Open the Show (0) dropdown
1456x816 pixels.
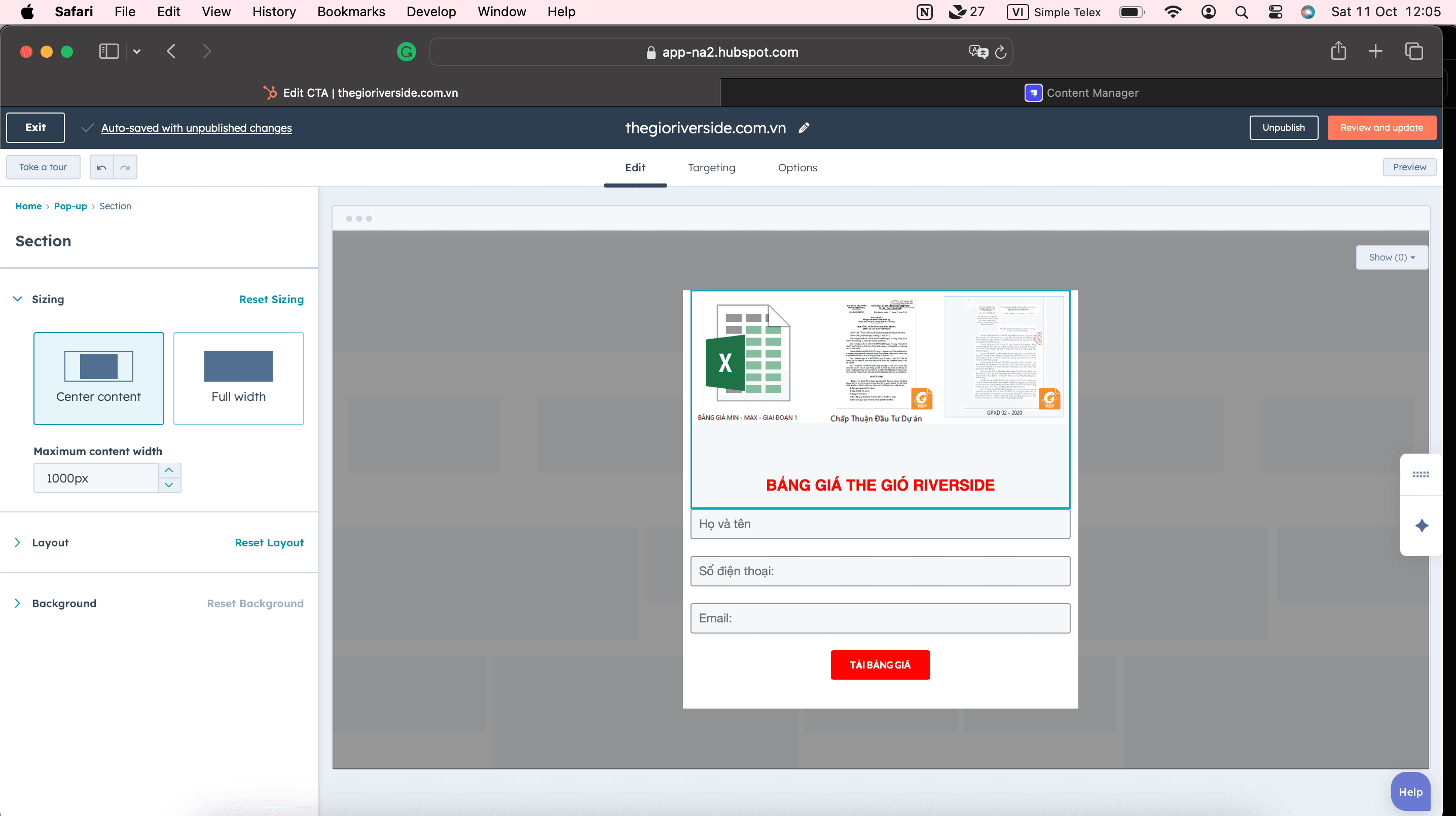(x=1392, y=257)
